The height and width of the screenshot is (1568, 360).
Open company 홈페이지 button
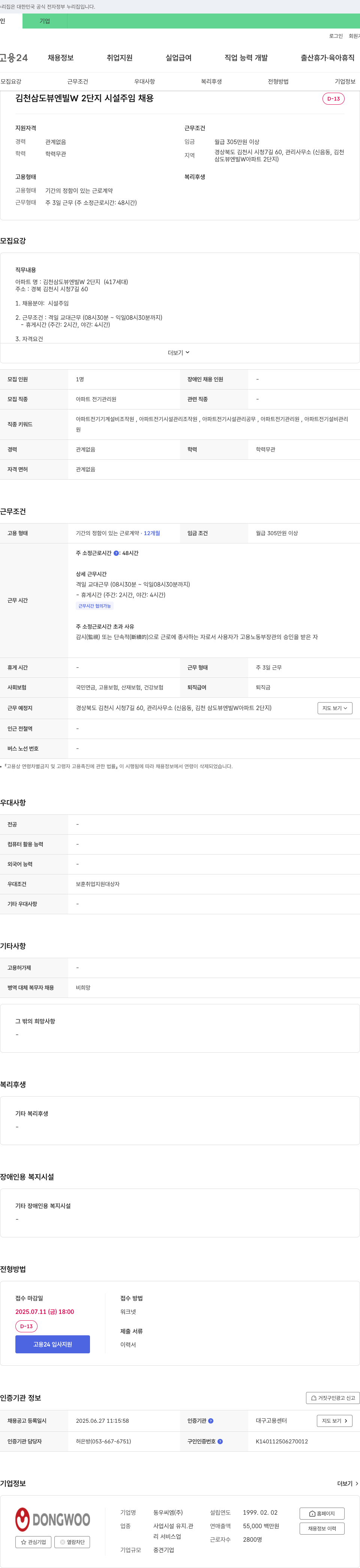tap(322, 1513)
